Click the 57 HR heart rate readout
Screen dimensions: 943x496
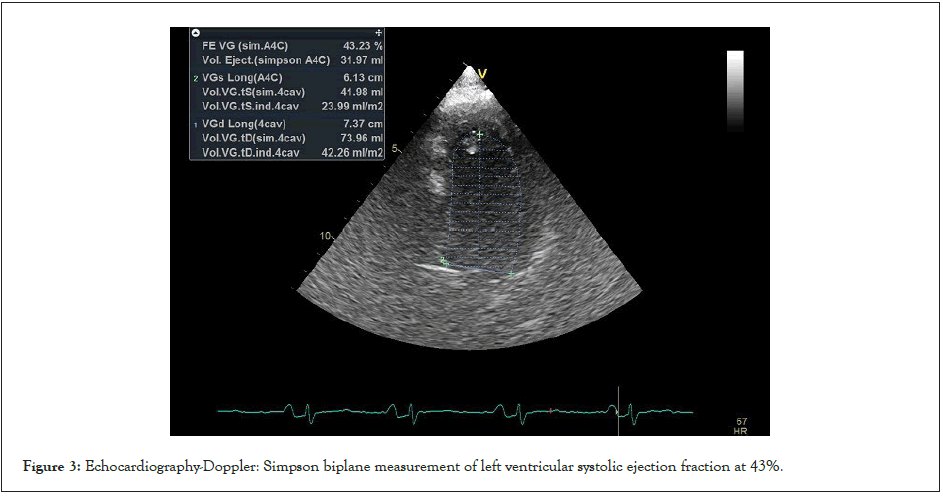[740, 427]
